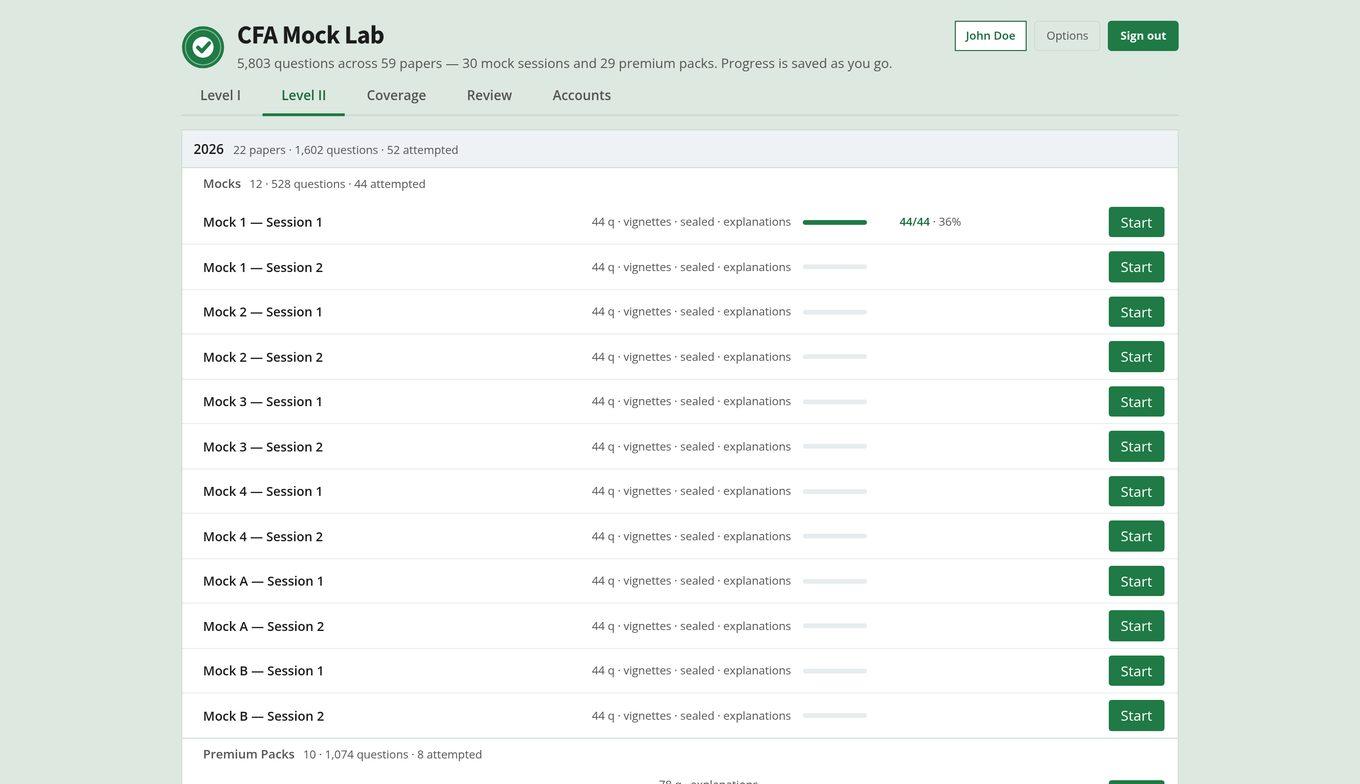Viewport: 1360px width, 784px height.
Task: Start Mock 3 — Session 2
Action: point(1136,447)
